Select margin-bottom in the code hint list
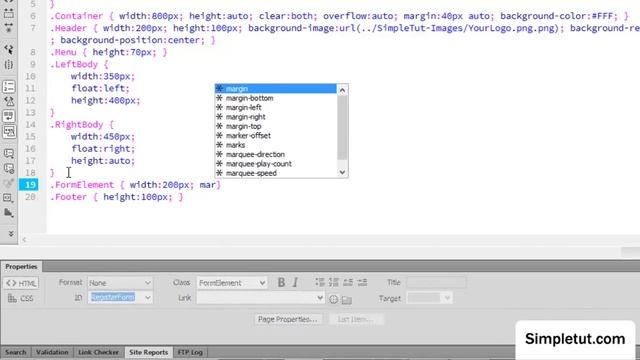640x360 pixels. pyautogui.click(x=276, y=98)
